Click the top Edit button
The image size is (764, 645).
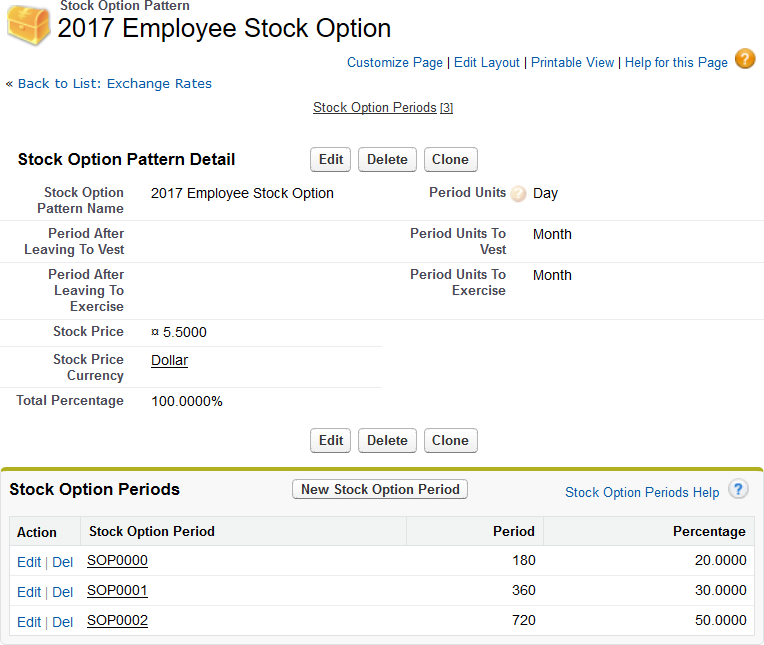(x=331, y=159)
